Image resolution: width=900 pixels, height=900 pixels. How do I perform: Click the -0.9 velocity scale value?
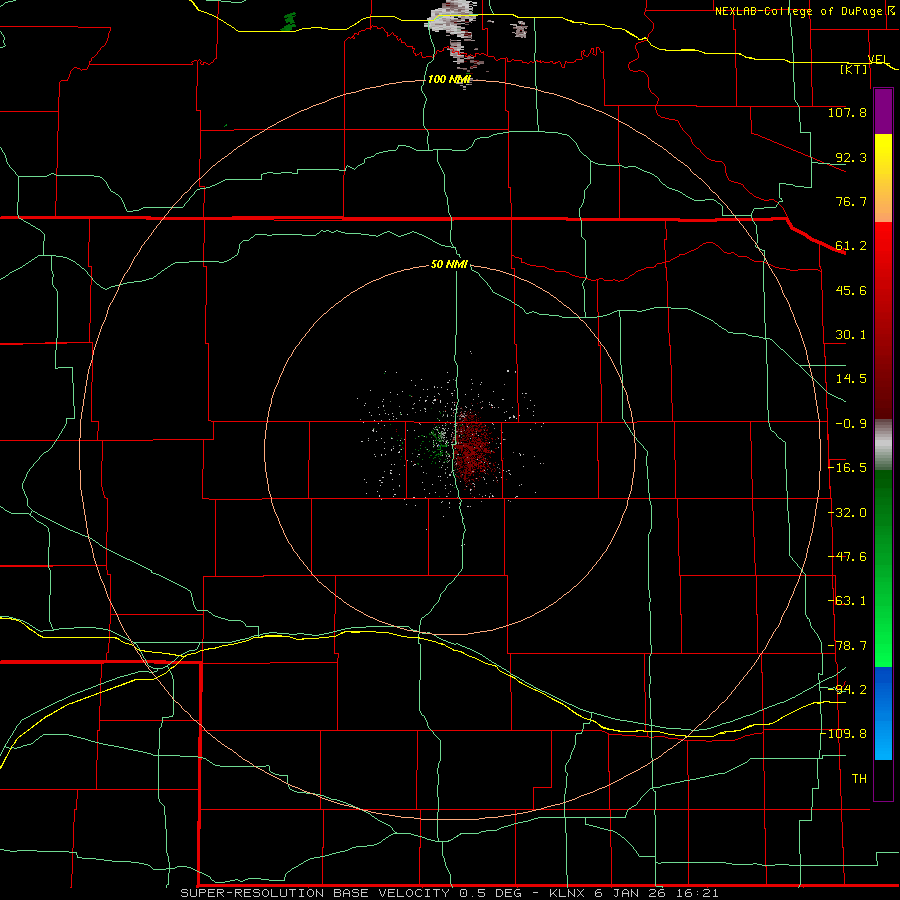[x=851, y=424]
